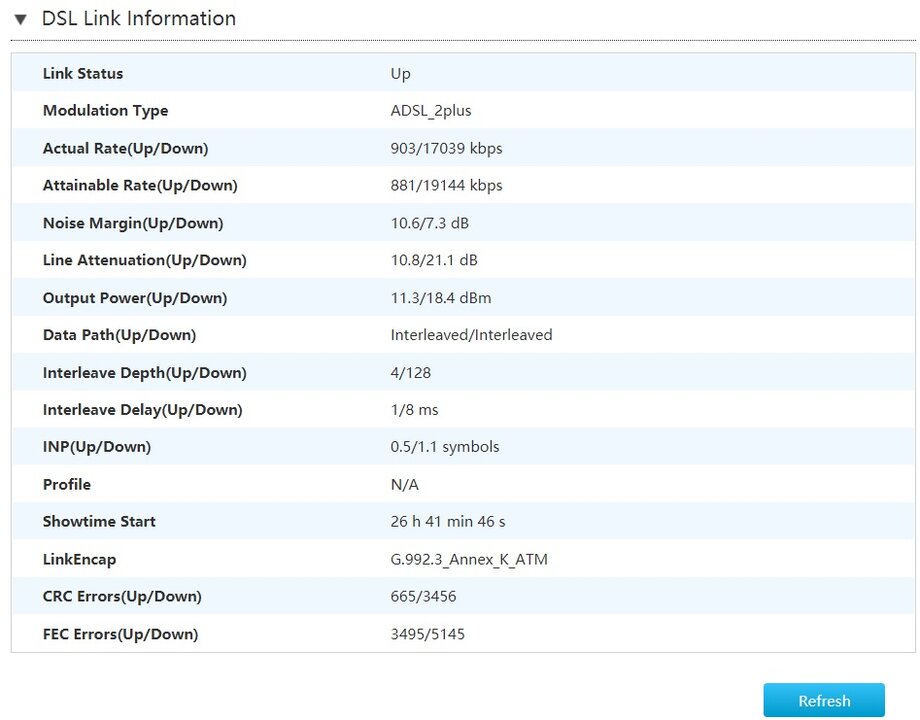Click the Modulation Type row label

105,111
